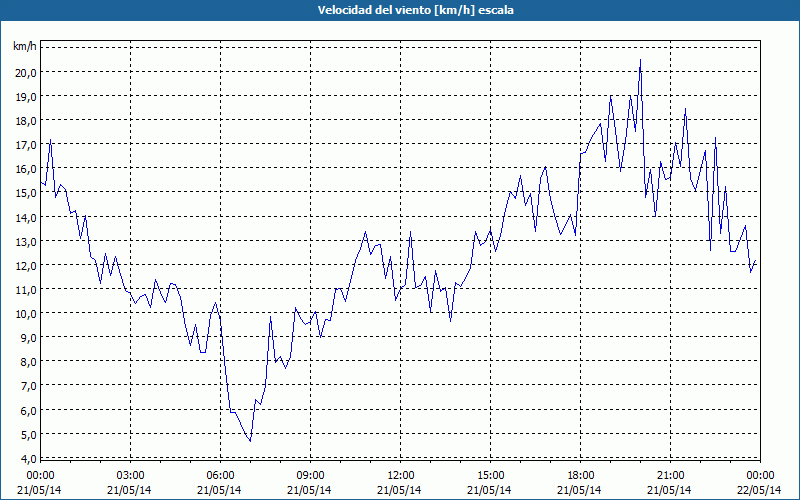Click the 11,0 y-axis label
The height and width of the screenshot is (500, 800).
26,289
